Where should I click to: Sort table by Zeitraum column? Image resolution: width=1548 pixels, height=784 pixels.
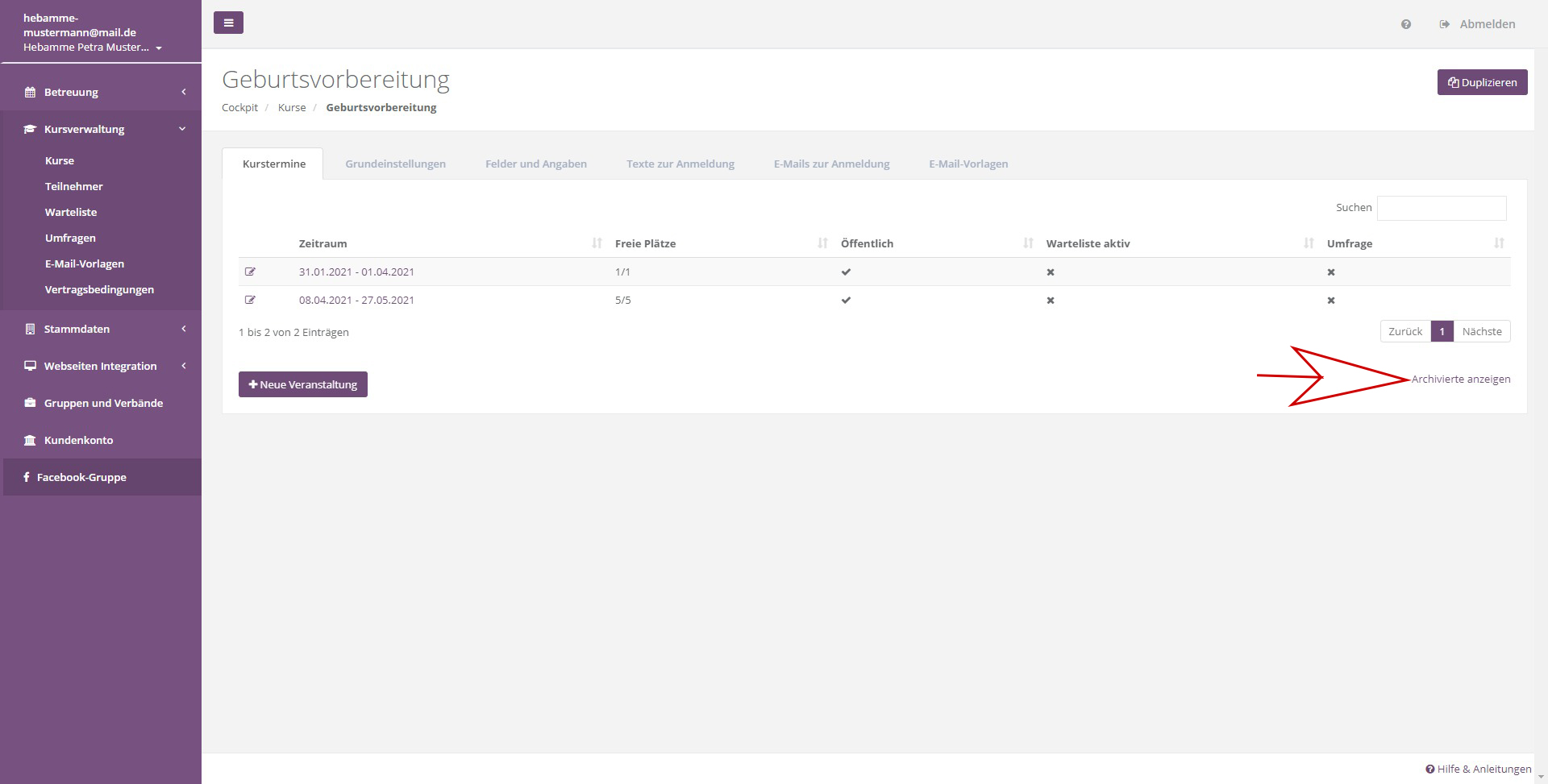322,243
